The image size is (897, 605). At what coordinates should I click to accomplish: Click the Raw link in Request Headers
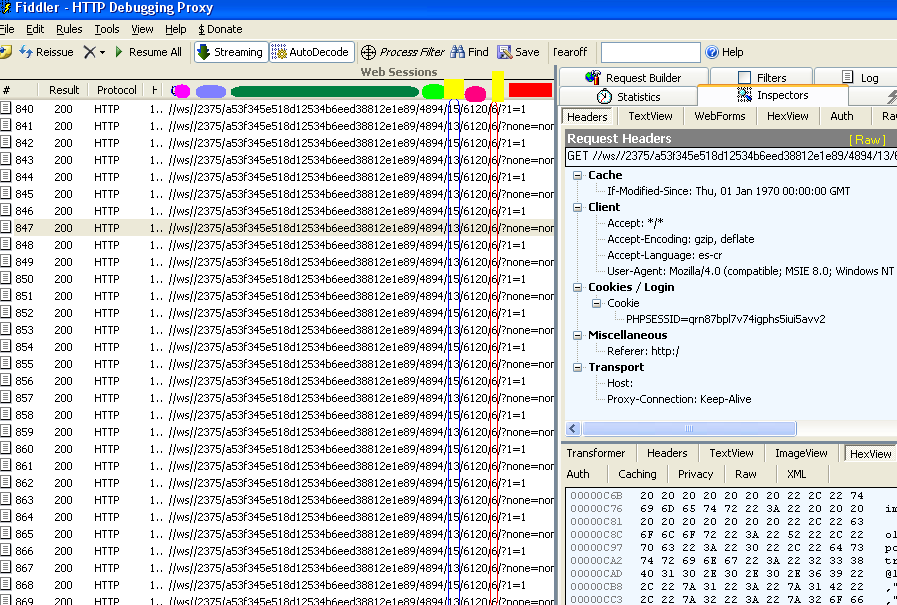[x=867, y=140]
